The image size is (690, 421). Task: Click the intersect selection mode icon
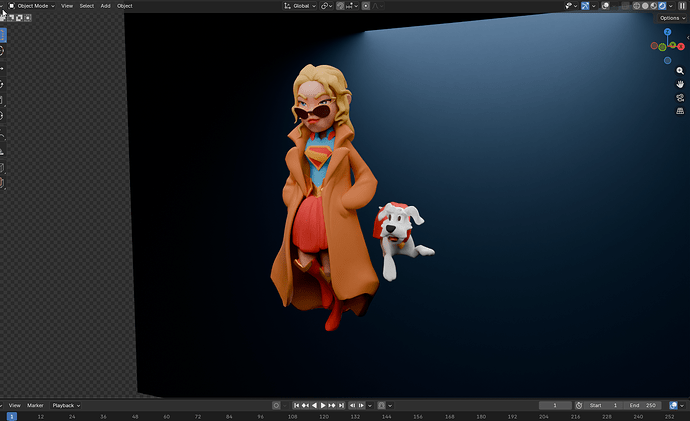click(28, 18)
